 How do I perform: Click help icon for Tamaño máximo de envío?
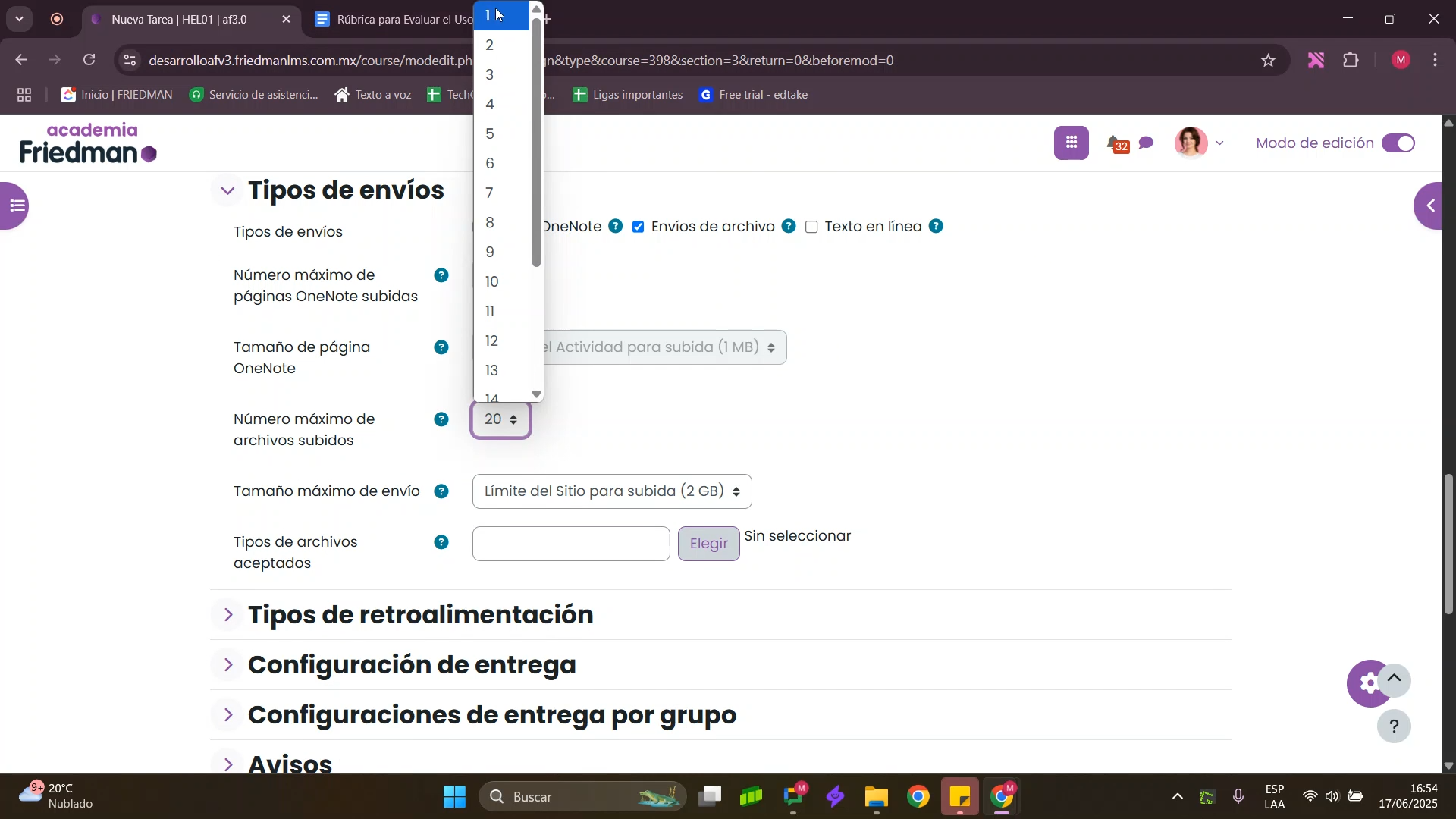coord(441,491)
